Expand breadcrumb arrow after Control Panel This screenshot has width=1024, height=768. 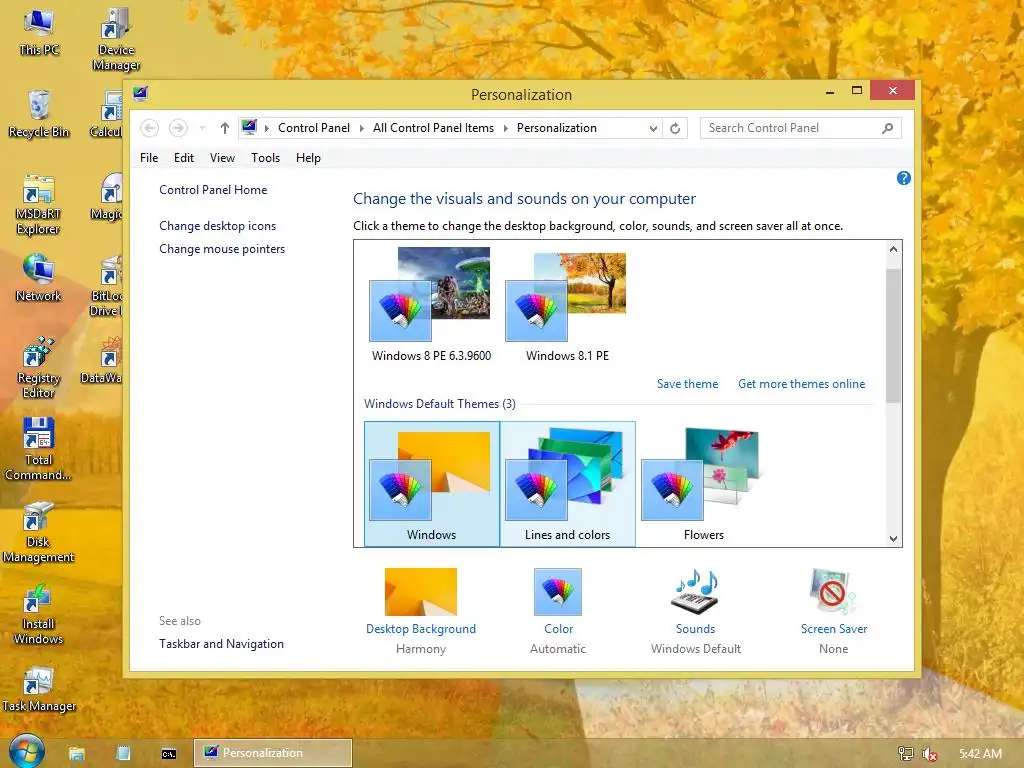pyautogui.click(x=361, y=129)
